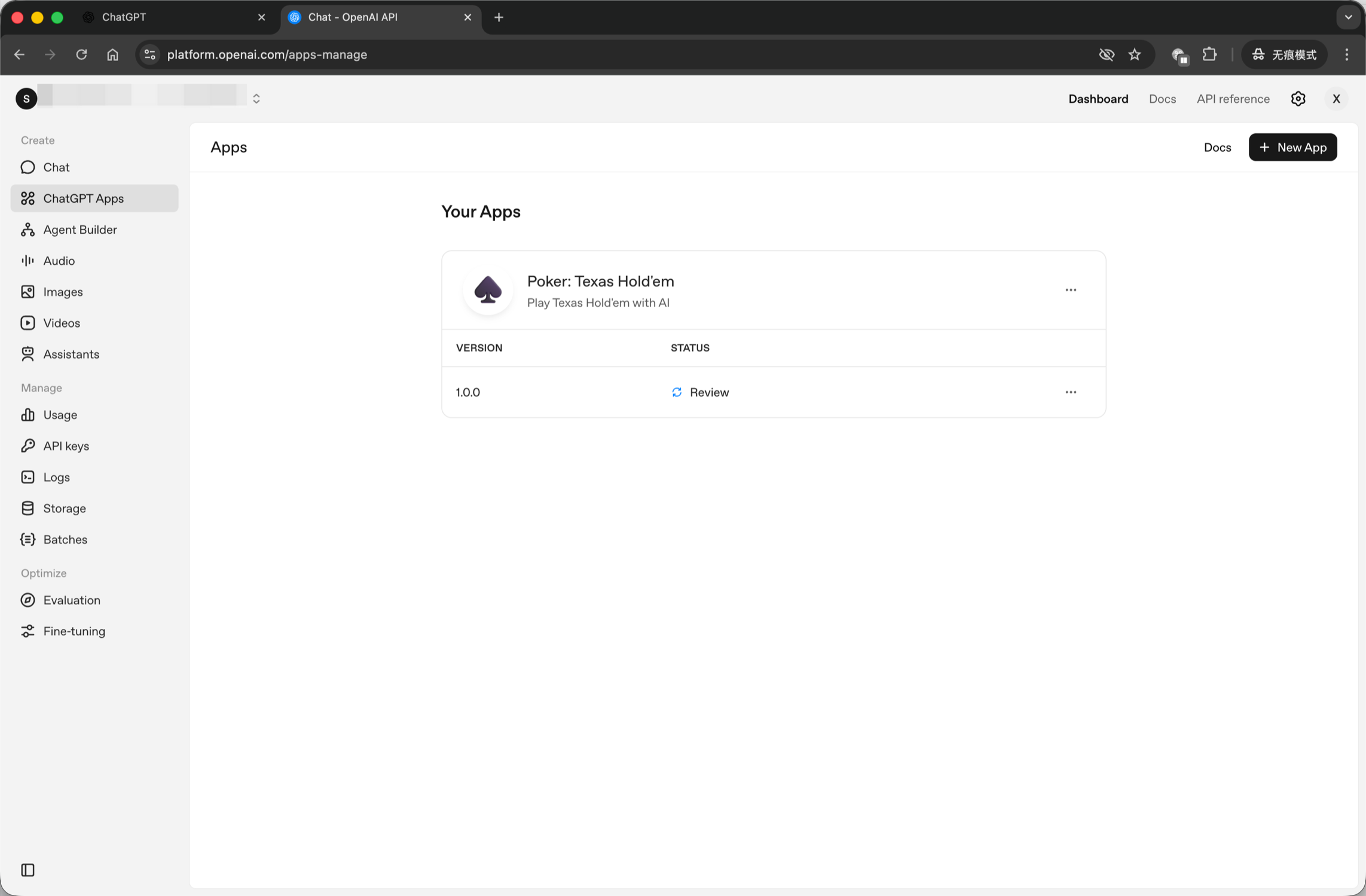Go to the Videos page
Image resolution: width=1366 pixels, height=896 pixels.
coord(61,323)
